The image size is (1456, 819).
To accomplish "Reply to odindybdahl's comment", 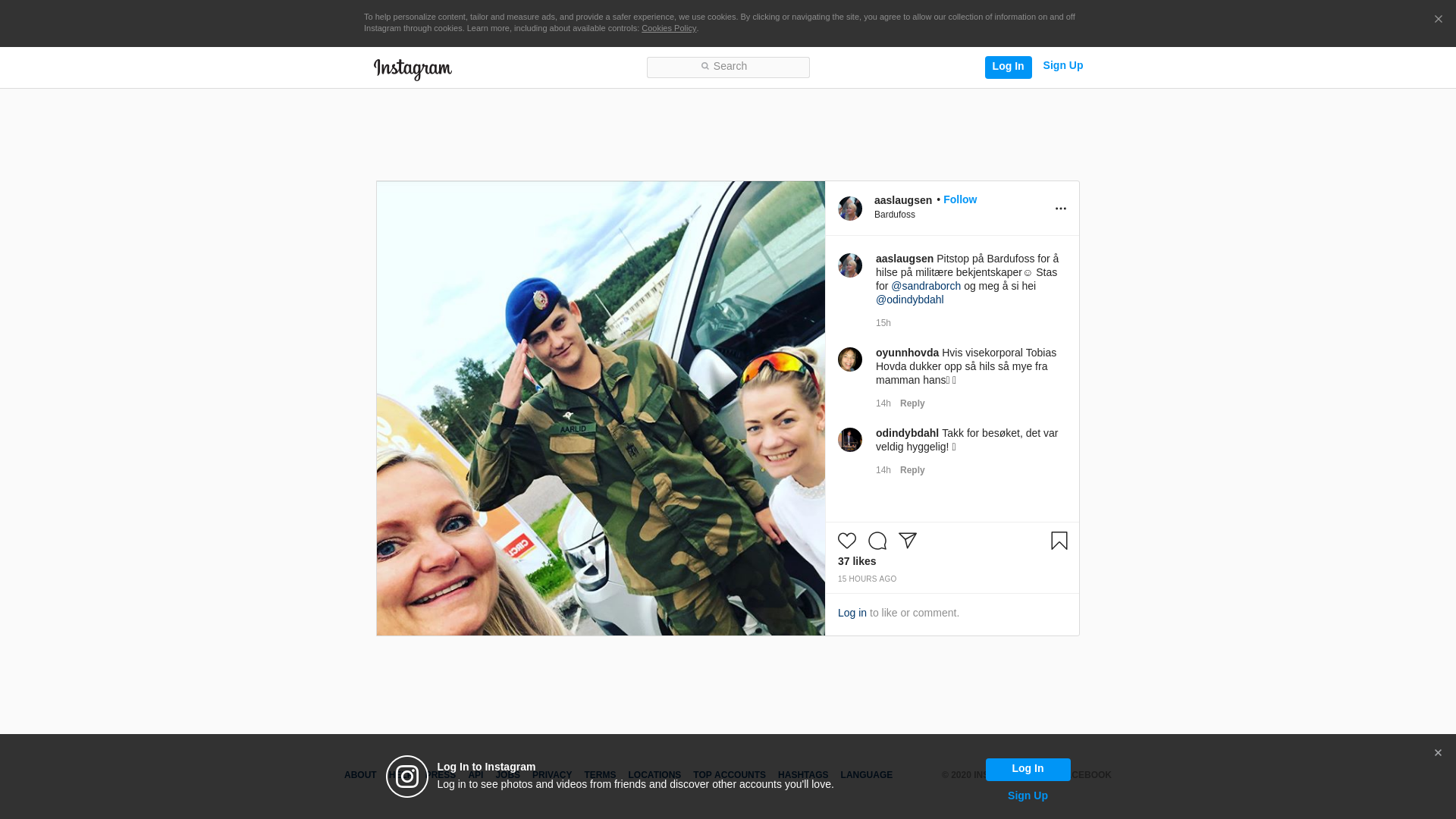I will 912,470.
